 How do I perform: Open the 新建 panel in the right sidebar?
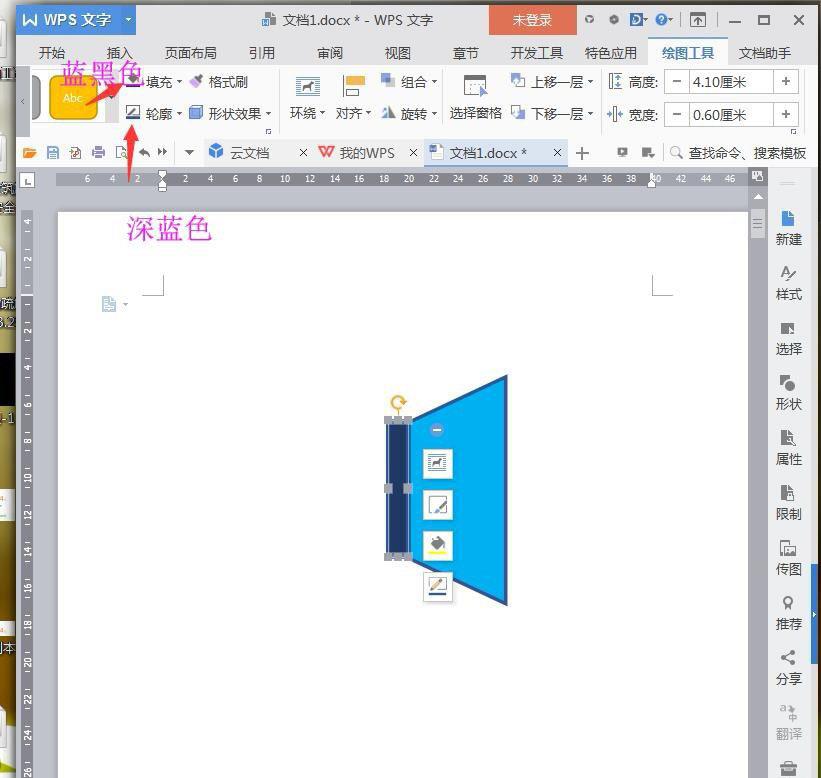coord(789,230)
